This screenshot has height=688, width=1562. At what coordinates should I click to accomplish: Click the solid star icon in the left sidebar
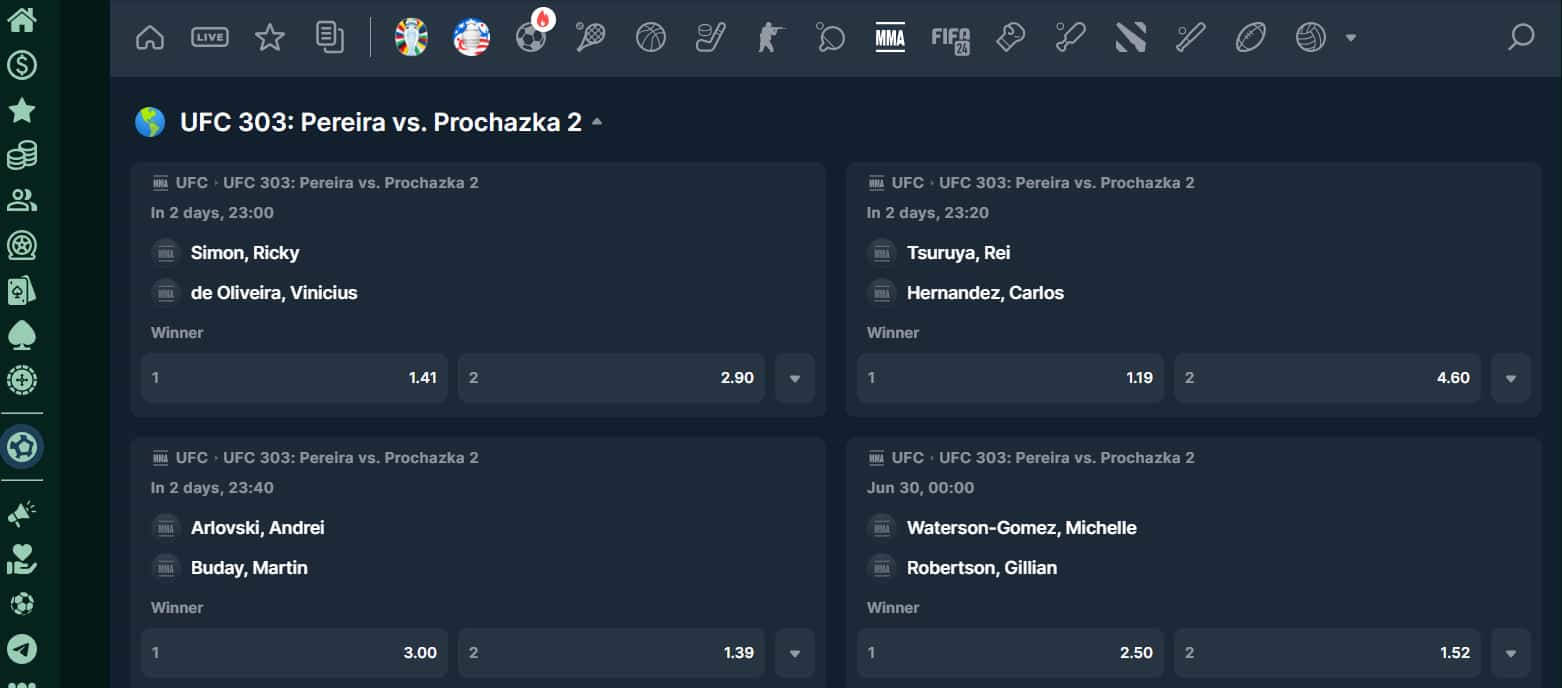22,110
